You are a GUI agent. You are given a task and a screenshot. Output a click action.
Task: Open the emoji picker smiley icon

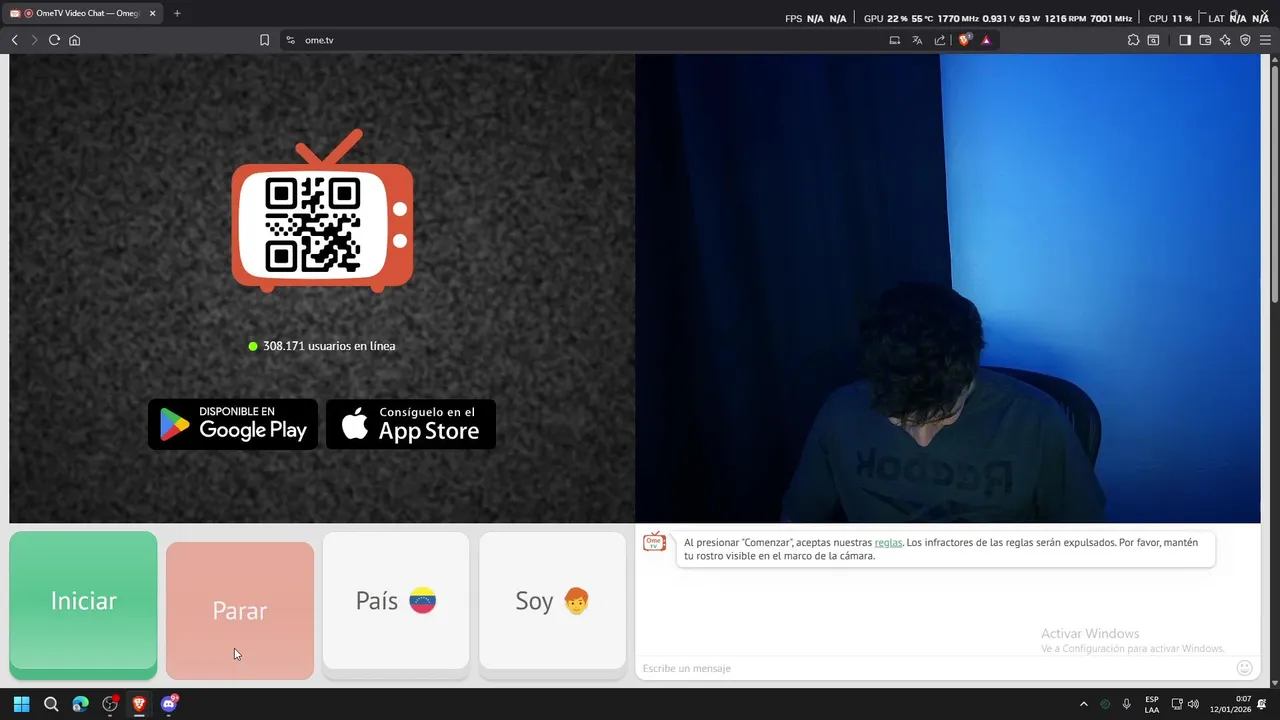pos(1245,668)
